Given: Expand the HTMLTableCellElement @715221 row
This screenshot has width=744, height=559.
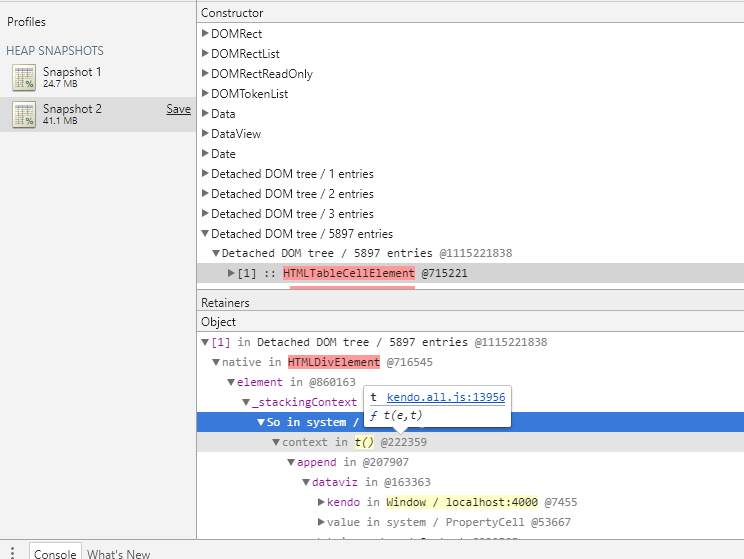Looking at the screenshot, I should coord(231,273).
